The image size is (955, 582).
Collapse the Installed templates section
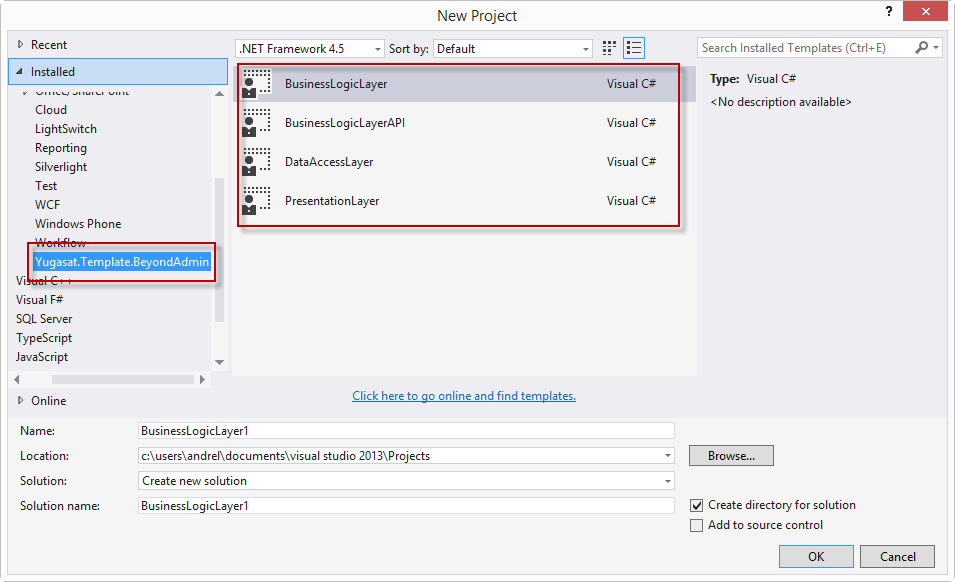point(20,71)
